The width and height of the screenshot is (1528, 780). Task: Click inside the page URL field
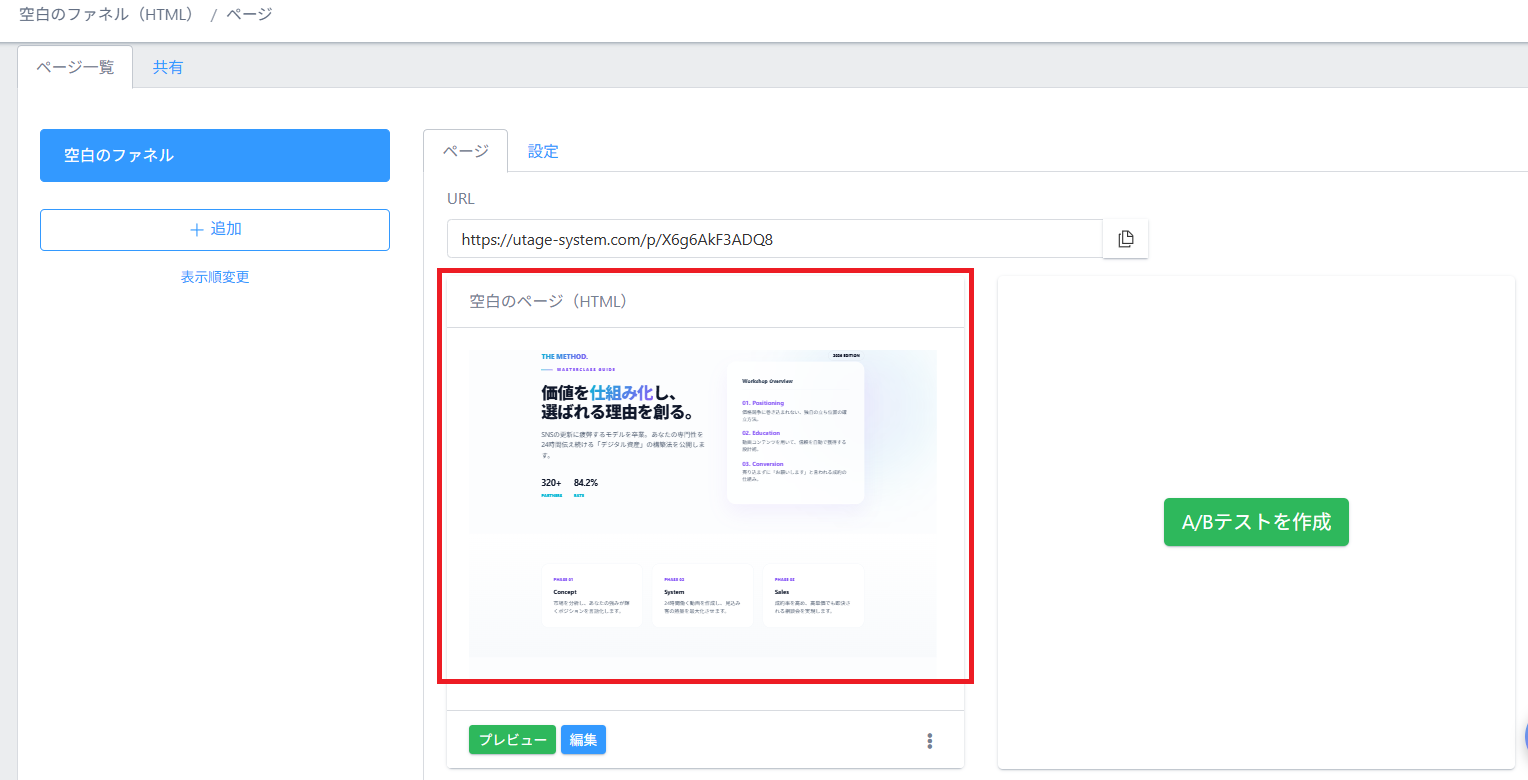point(774,239)
